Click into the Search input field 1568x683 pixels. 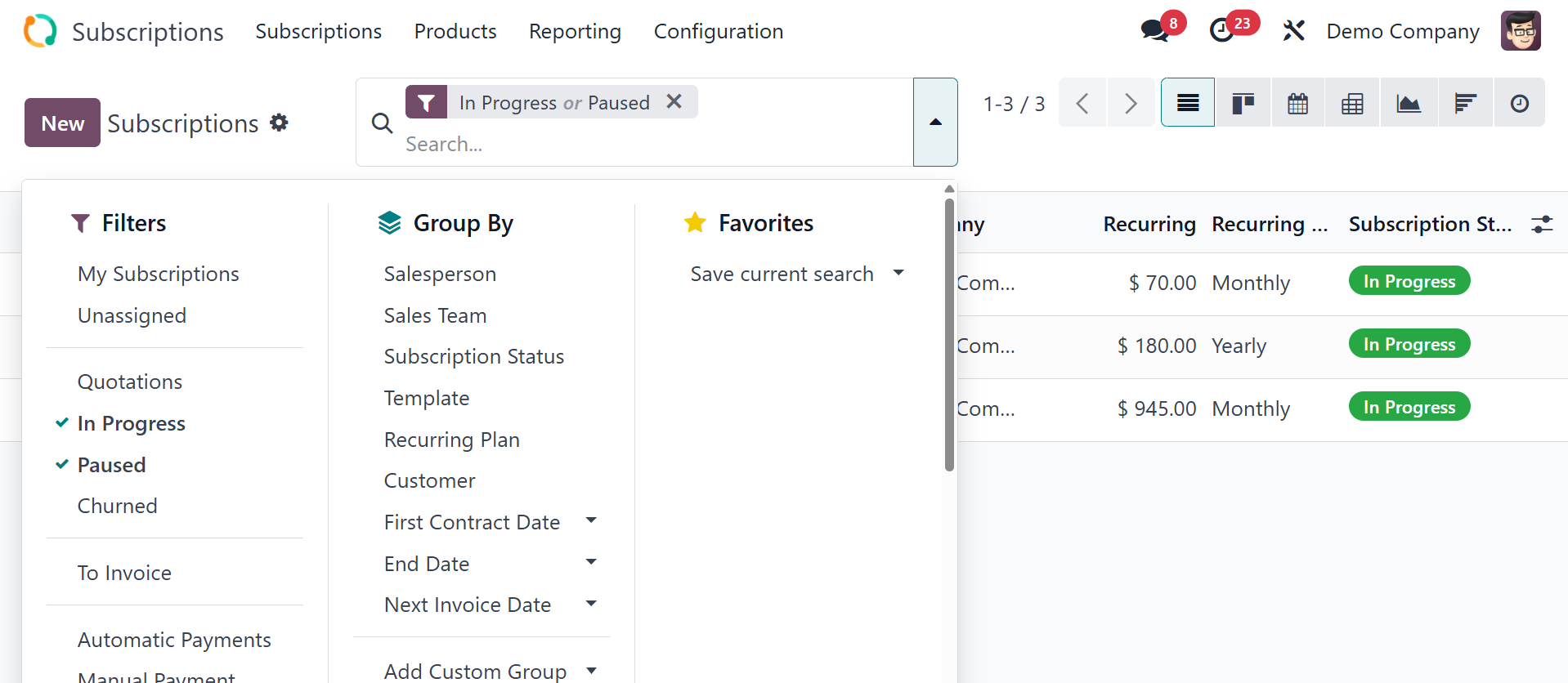point(638,144)
